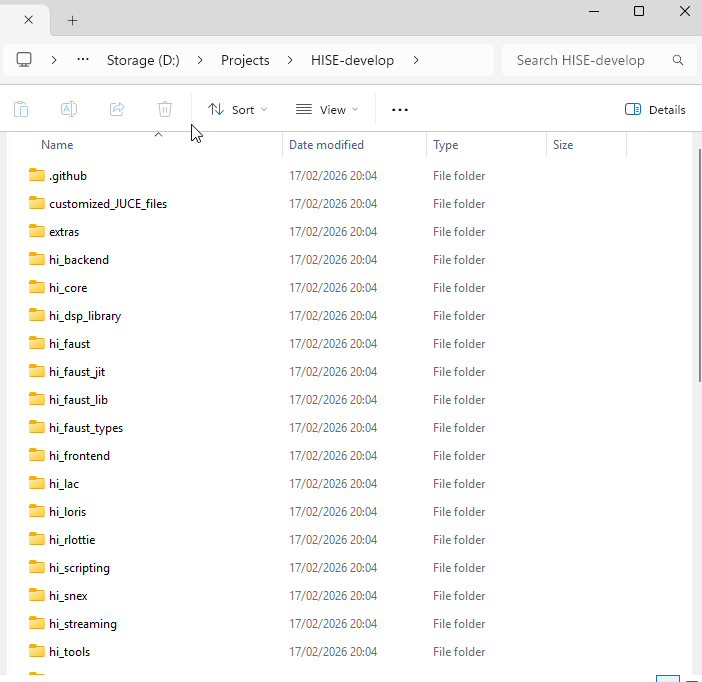Click the Search HISE-develop field
The image size is (702, 682).
pos(599,60)
